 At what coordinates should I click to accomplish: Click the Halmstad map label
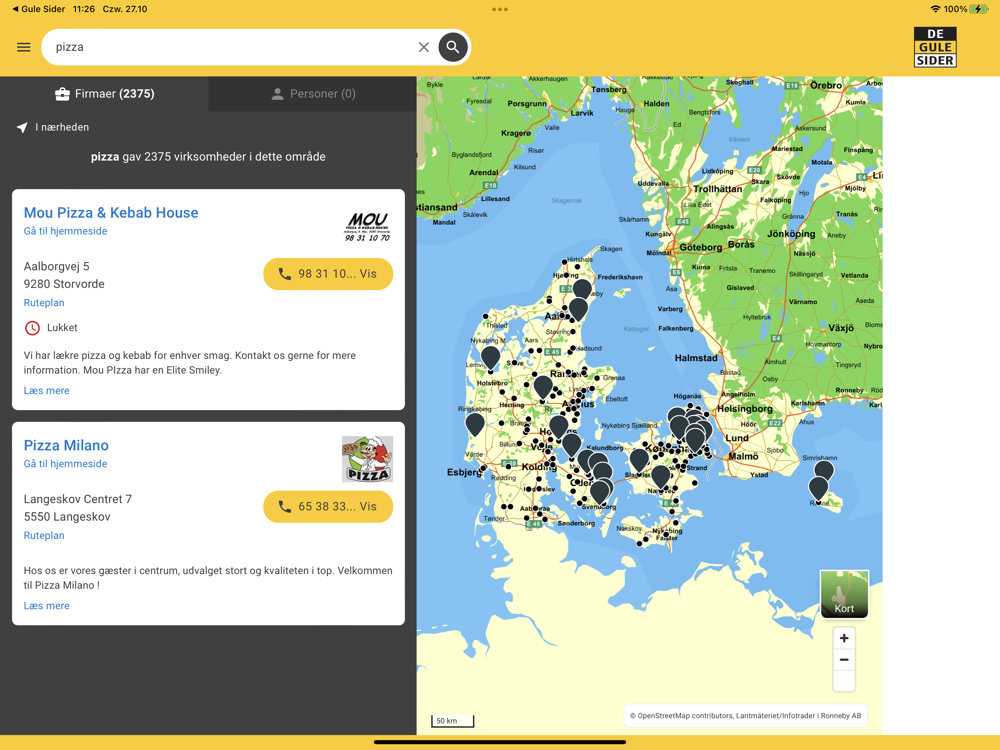(x=696, y=358)
